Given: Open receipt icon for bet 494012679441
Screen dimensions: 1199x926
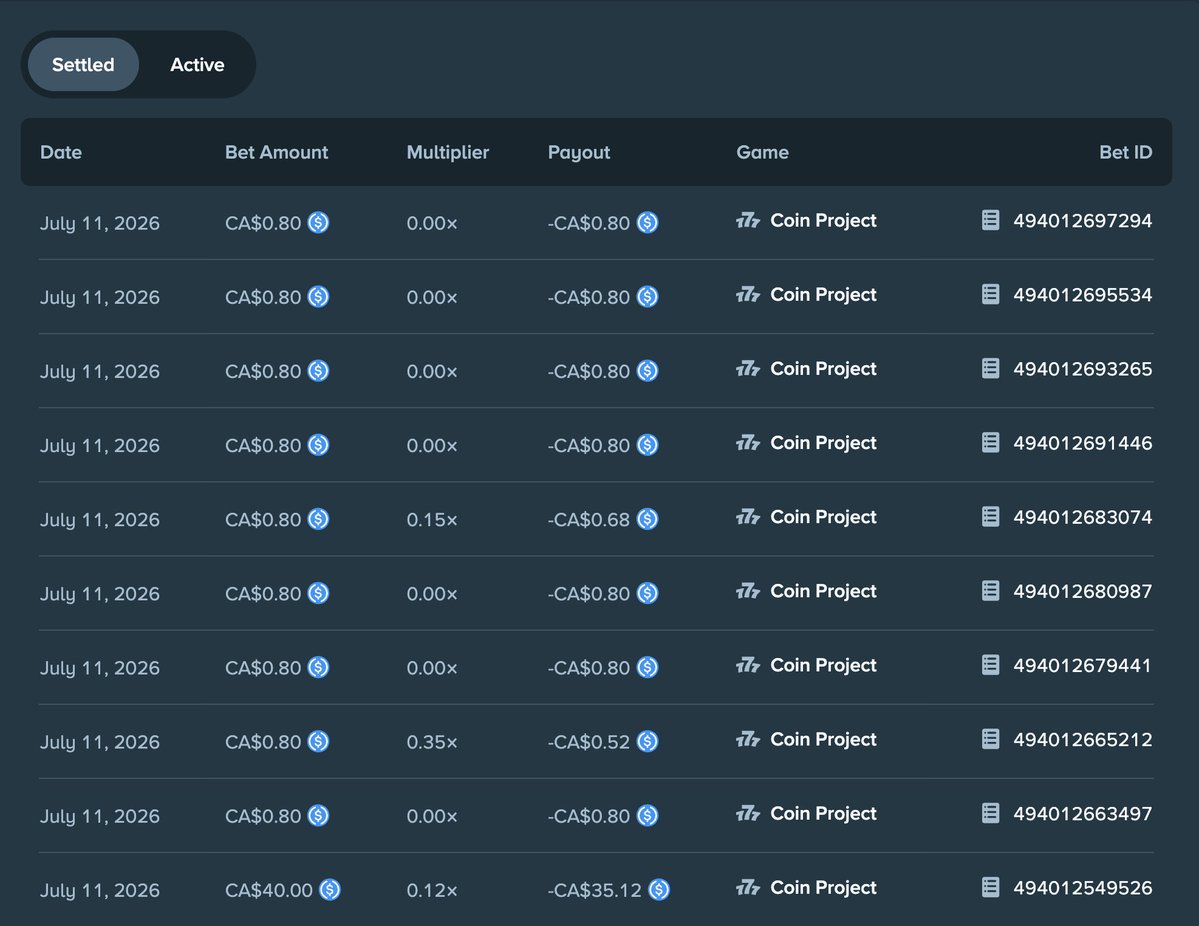Looking at the screenshot, I should [990, 665].
